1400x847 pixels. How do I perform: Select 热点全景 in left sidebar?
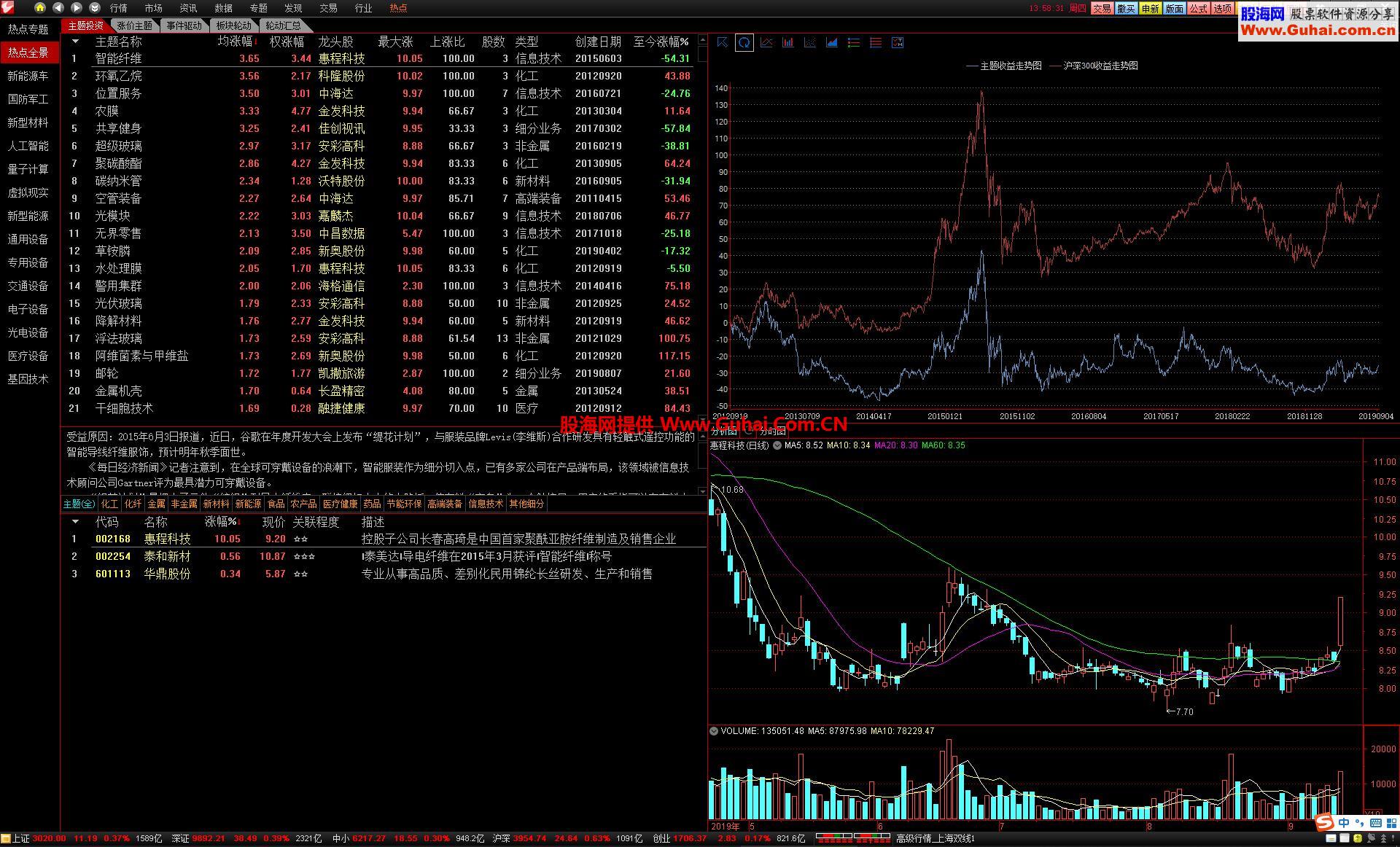coord(28,52)
